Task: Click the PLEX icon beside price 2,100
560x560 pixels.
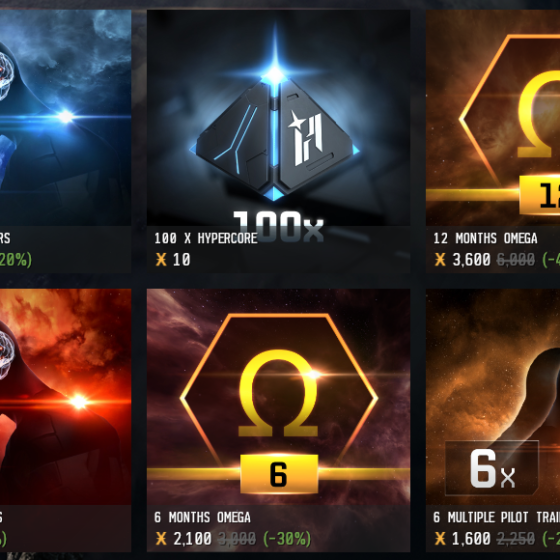Action: click(x=161, y=539)
